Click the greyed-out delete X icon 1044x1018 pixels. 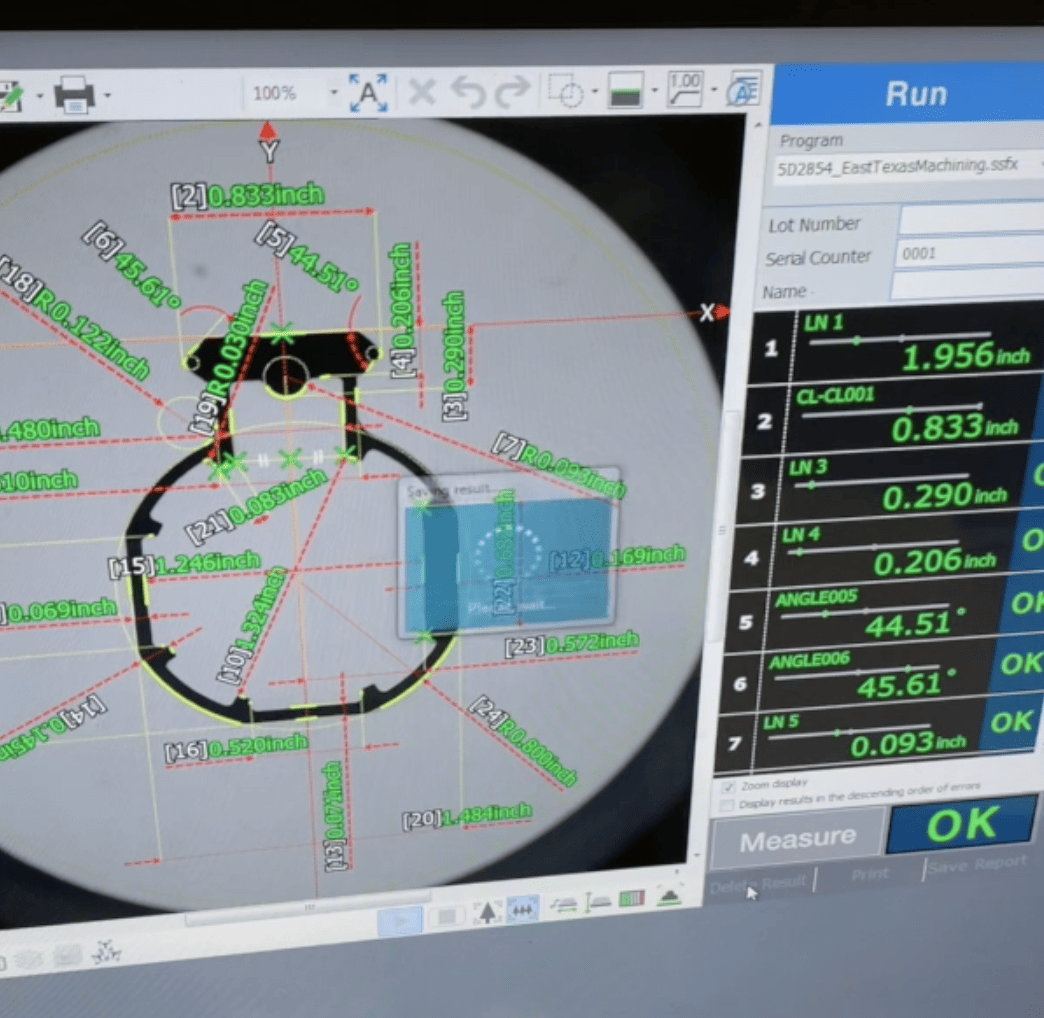point(422,92)
